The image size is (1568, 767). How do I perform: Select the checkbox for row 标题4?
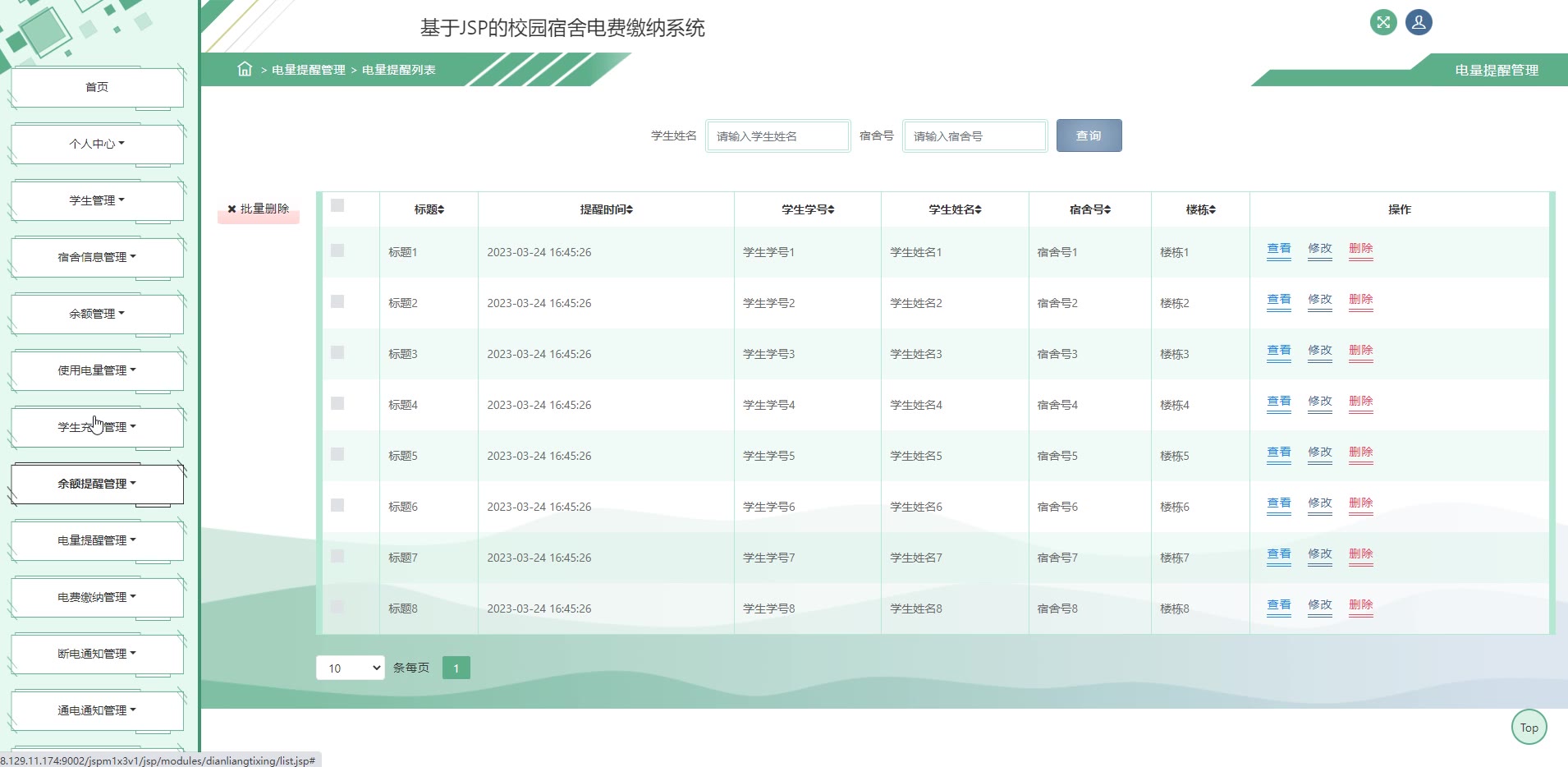(x=337, y=403)
